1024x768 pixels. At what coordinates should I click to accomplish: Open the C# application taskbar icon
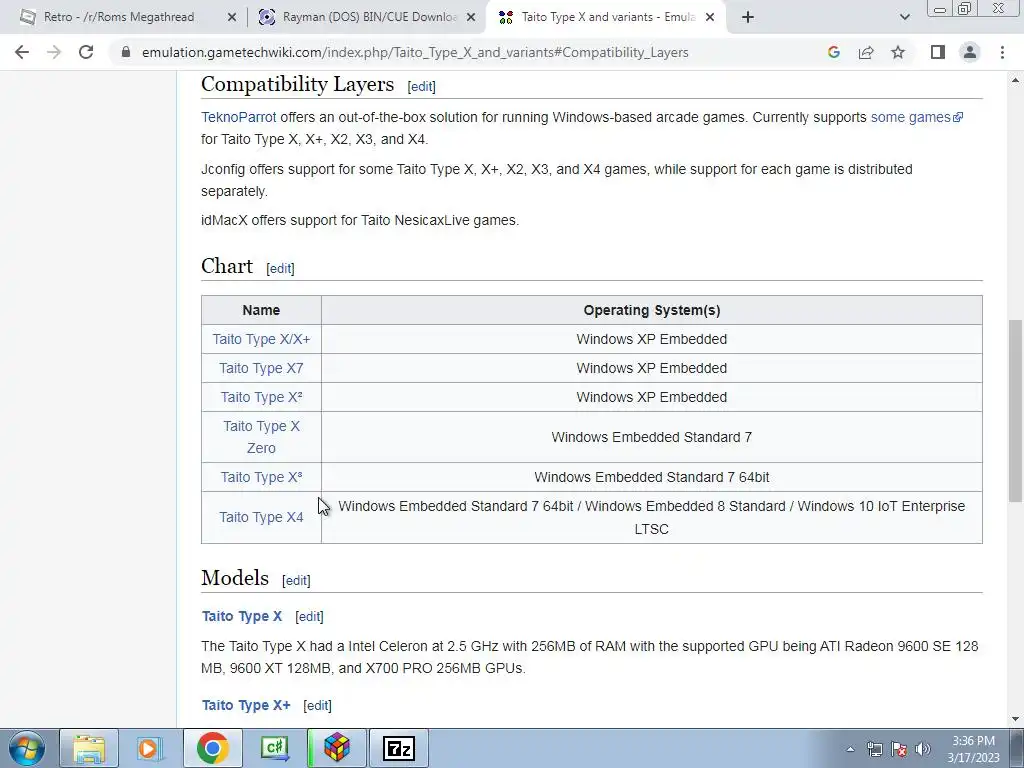(x=274, y=748)
